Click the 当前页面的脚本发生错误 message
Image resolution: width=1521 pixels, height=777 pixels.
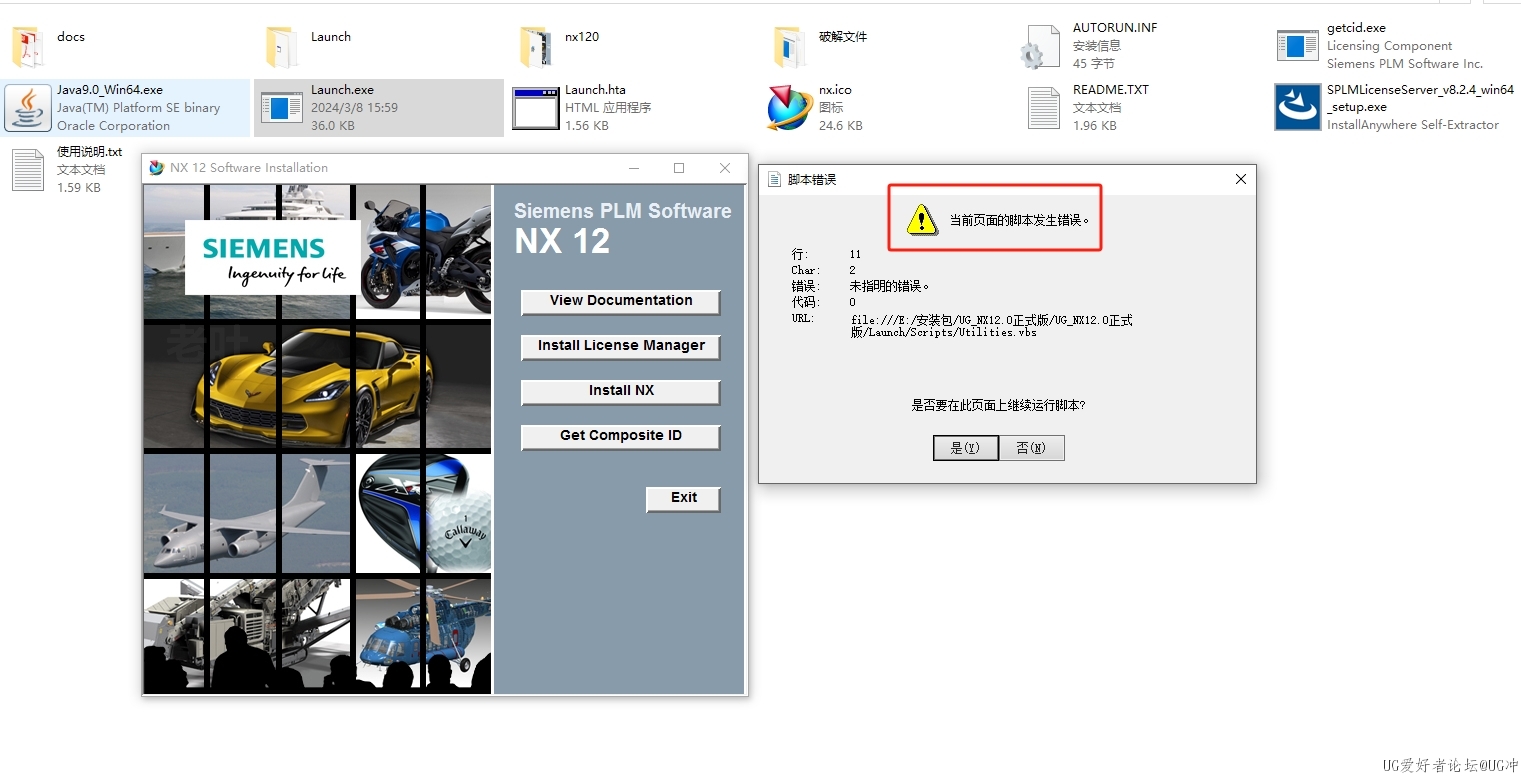point(1019,220)
